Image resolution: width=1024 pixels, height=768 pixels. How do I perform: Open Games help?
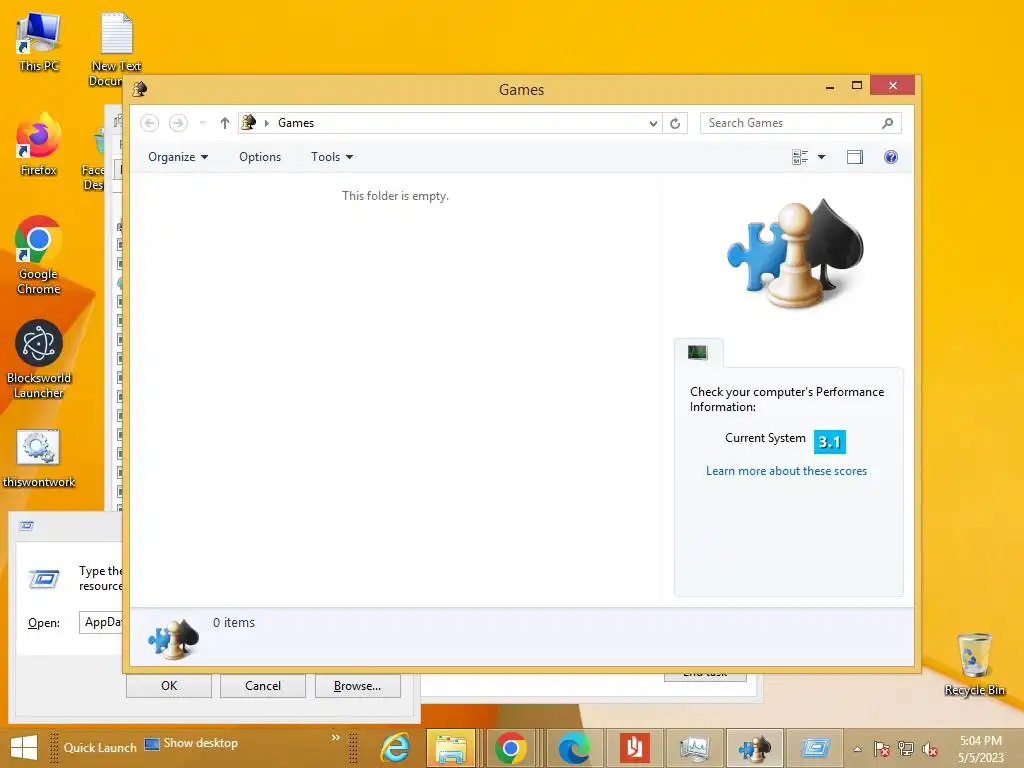tap(891, 157)
